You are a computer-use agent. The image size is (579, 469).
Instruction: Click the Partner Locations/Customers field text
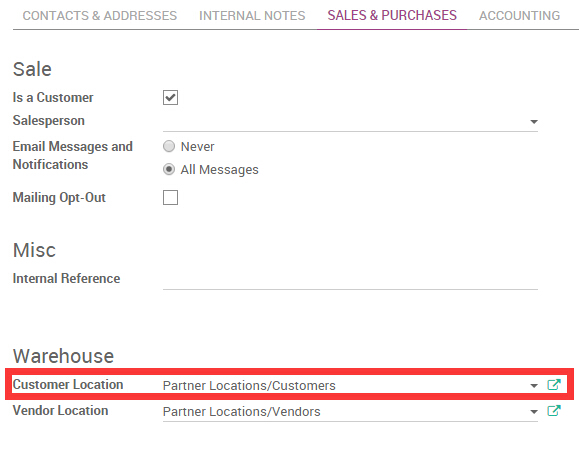(x=249, y=386)
